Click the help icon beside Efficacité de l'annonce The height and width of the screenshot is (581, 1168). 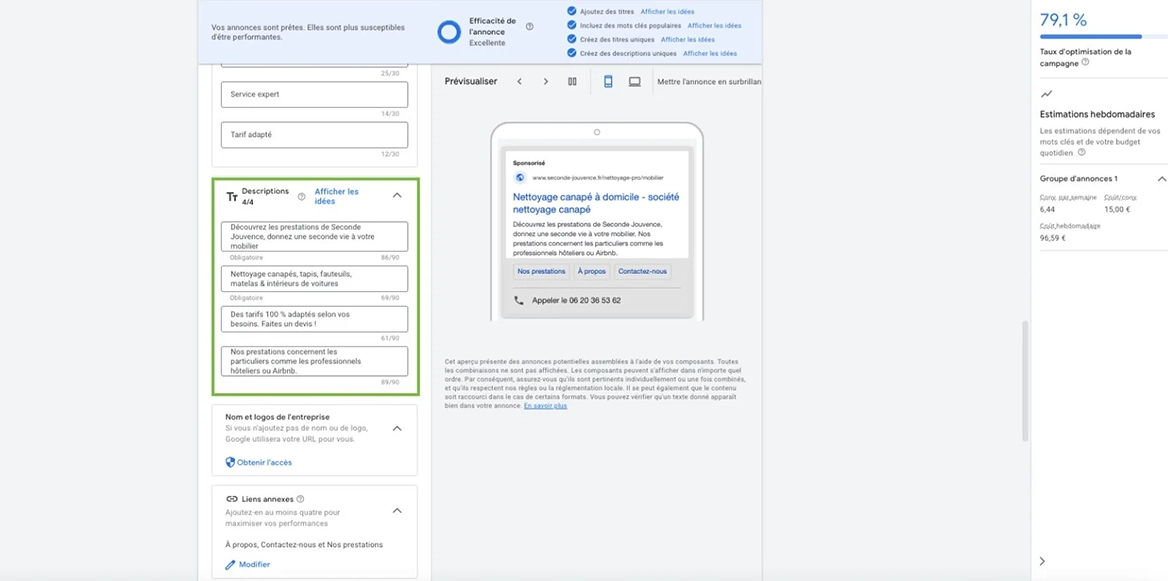(x=530, y=27)
